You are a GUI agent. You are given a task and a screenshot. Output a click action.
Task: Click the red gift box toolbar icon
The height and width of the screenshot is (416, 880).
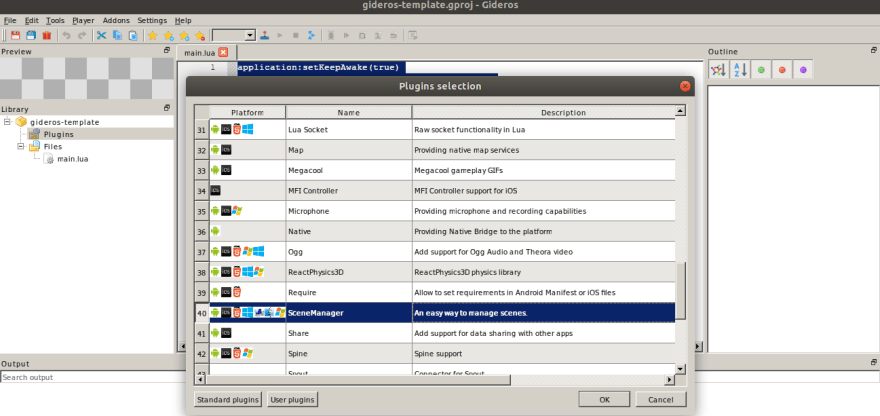click(47, 35)
